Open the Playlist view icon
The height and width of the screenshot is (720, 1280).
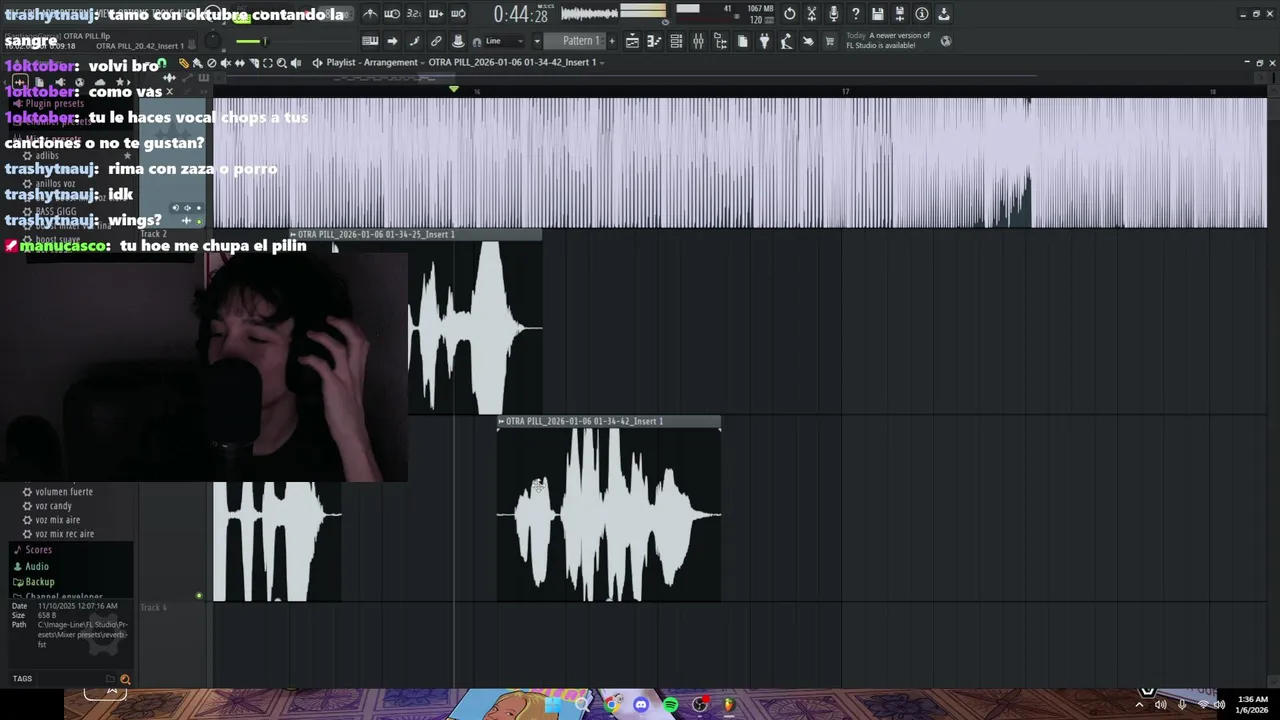(632, 41)
